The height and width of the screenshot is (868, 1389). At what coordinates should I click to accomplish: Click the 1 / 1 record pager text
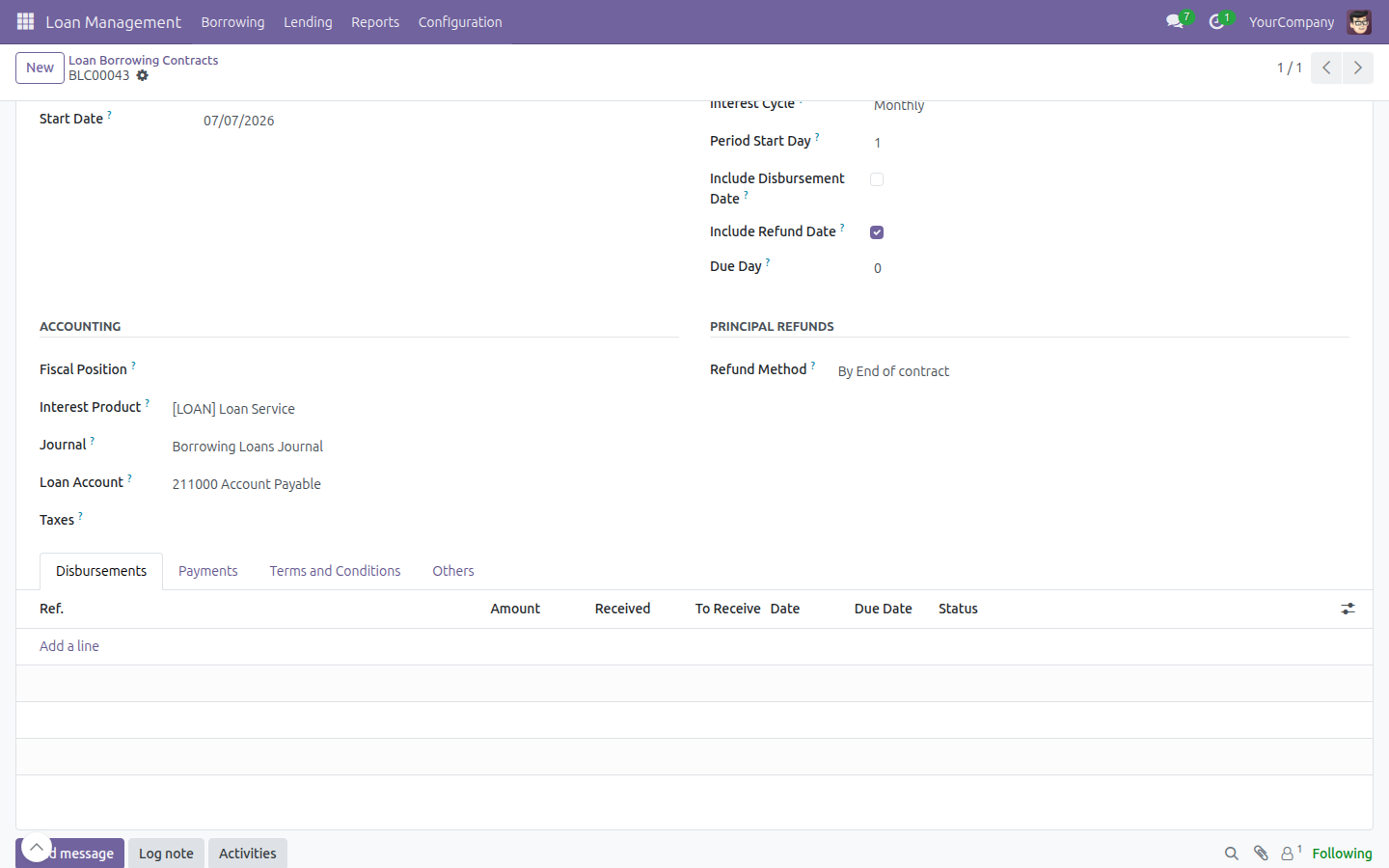(x=1290, y=68)
